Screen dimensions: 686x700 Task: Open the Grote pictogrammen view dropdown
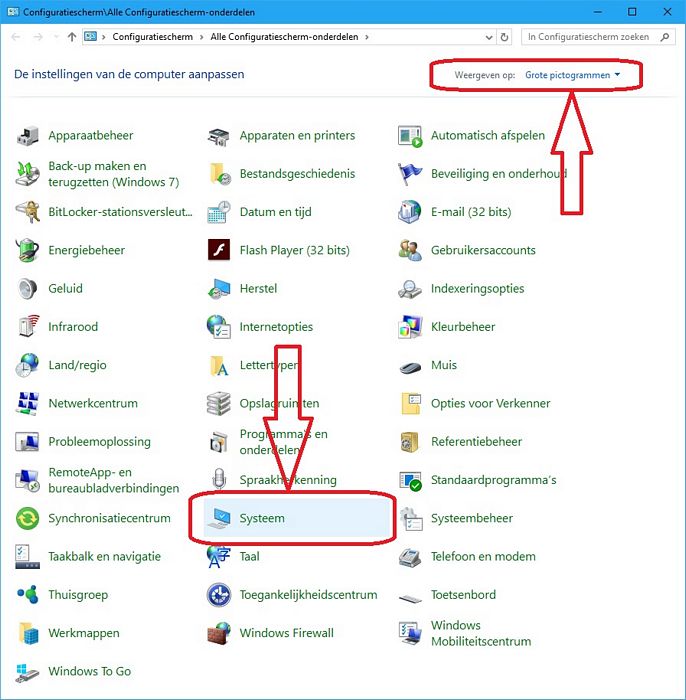tap(573, 75)
